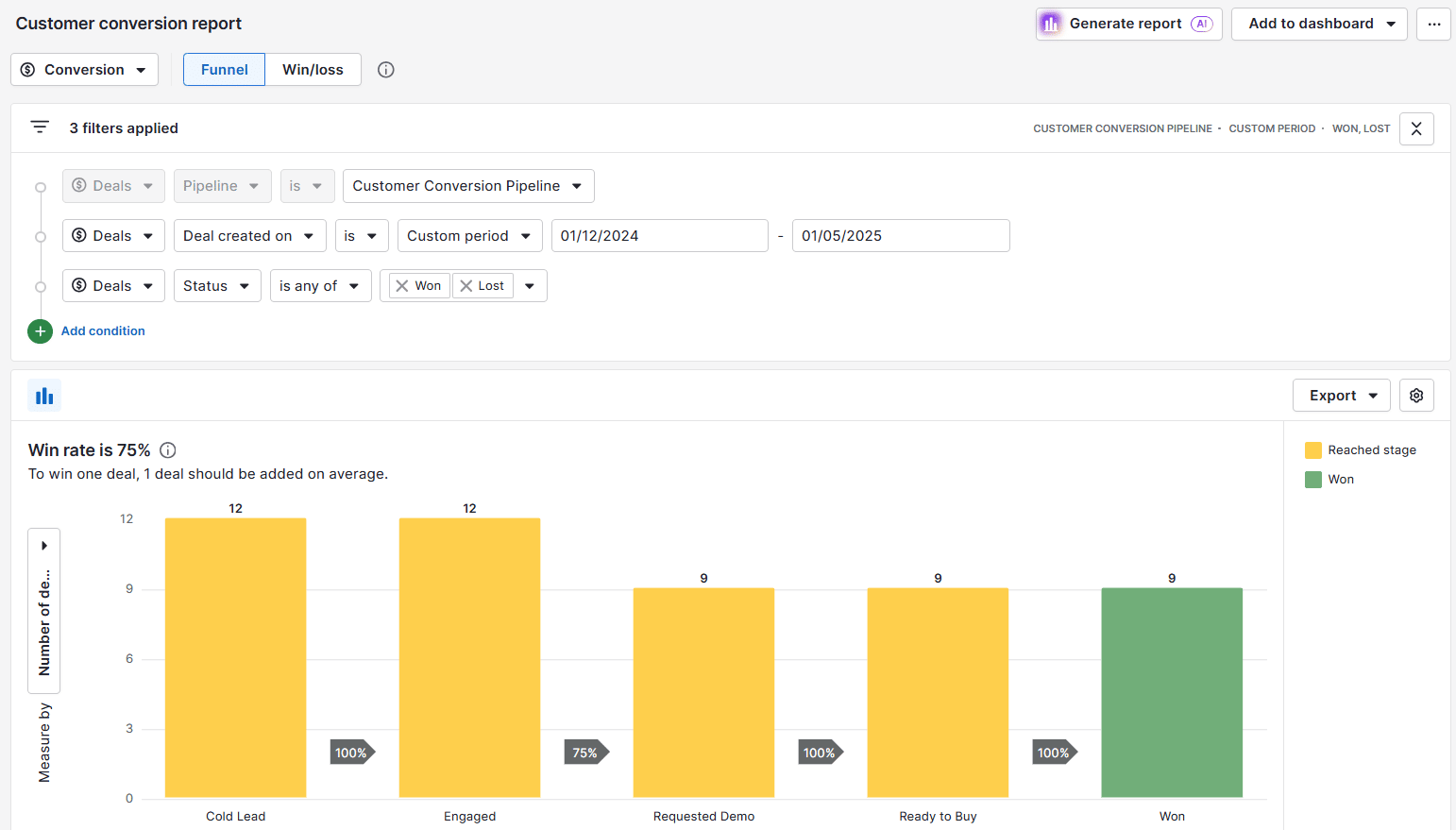
Task: Click the filter icon beside '3 filters applied'
Action: (x=39, y=127)
